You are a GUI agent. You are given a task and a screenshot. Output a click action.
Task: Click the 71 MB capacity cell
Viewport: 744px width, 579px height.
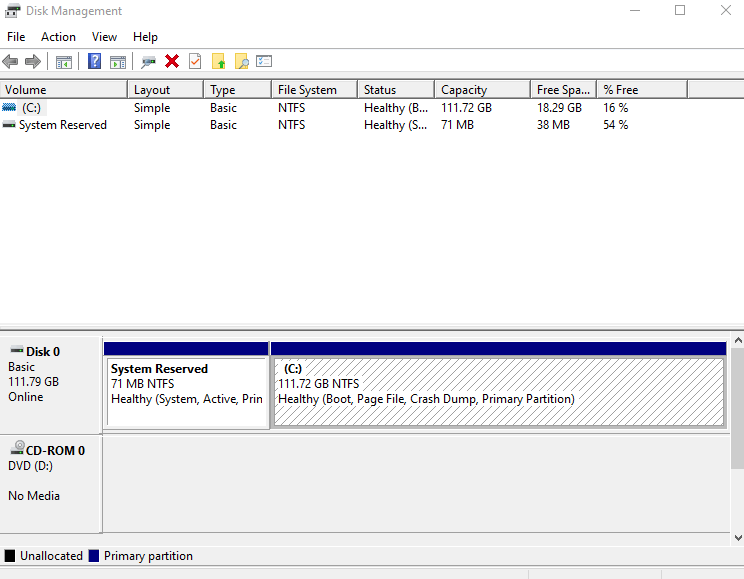457,125
